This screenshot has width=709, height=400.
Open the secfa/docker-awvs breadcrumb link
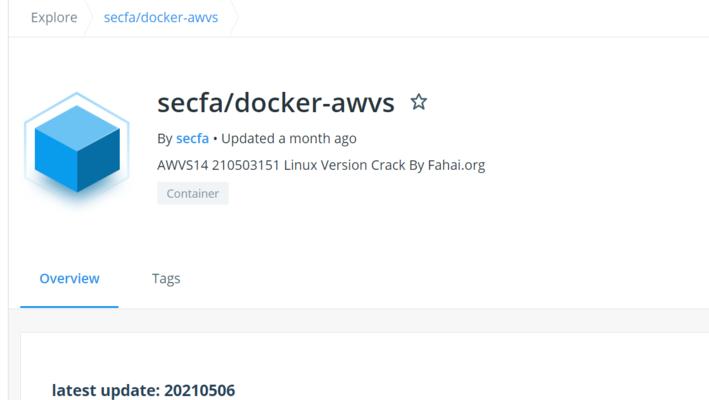tap(161, 18)
